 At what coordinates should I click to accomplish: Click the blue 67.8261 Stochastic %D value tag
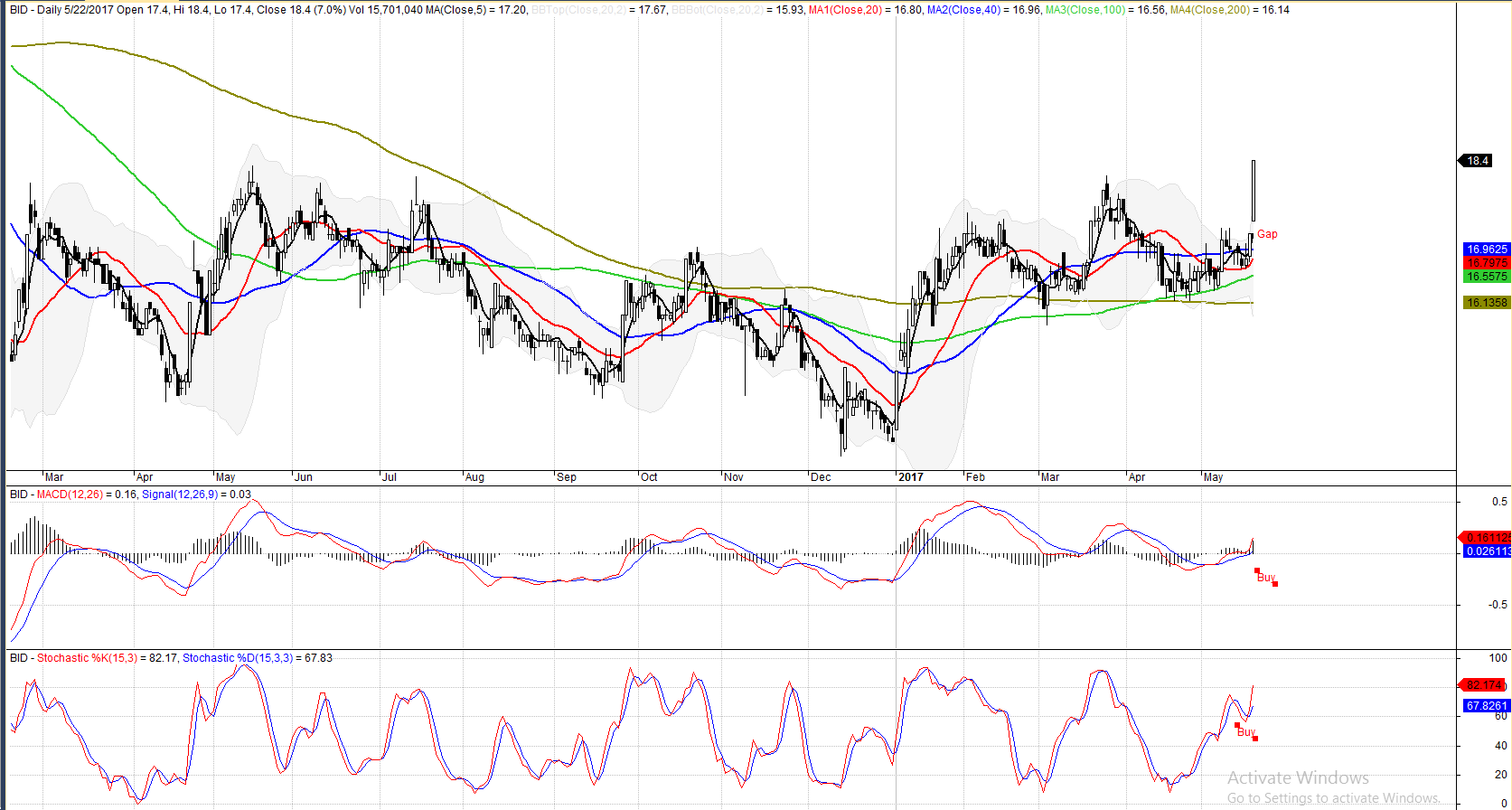(1486, 706)
